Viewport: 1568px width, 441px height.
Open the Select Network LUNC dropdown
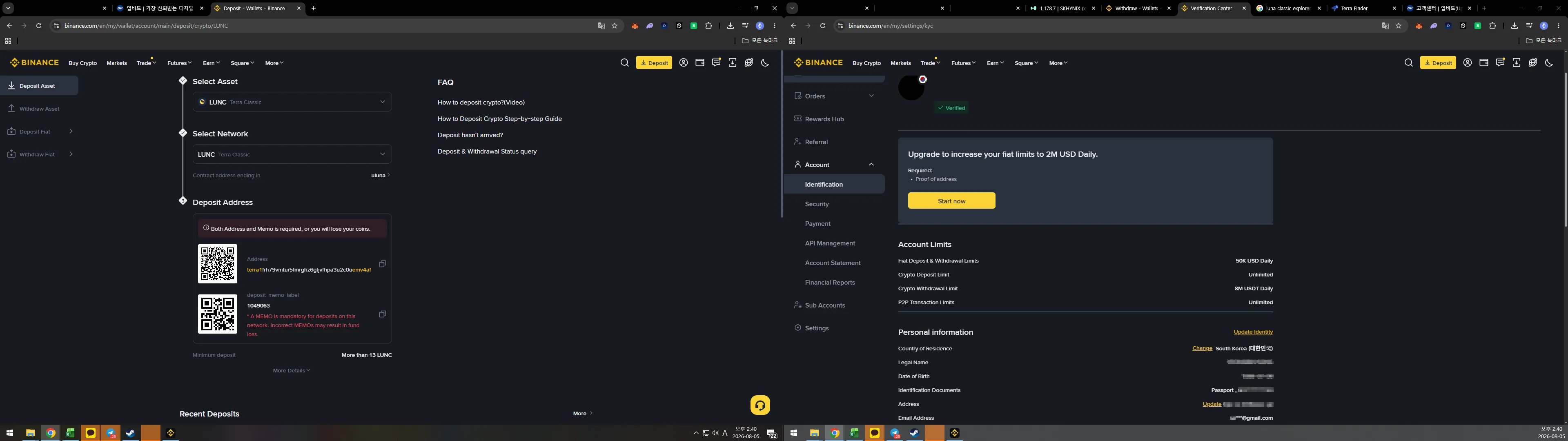point(292,154)
